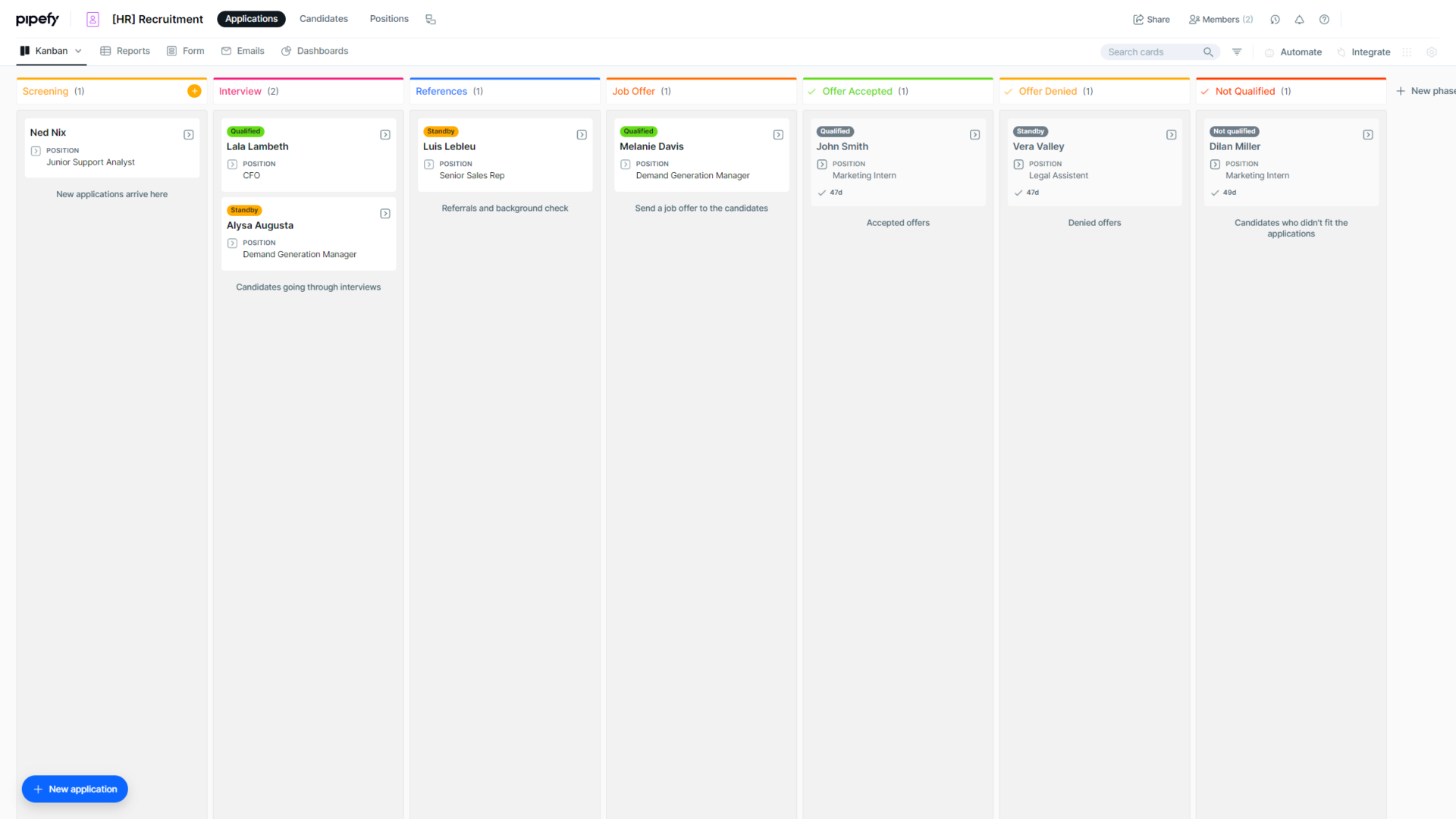Open the activity history clock icon
Screen dimensions: 1456x819
1275,20
